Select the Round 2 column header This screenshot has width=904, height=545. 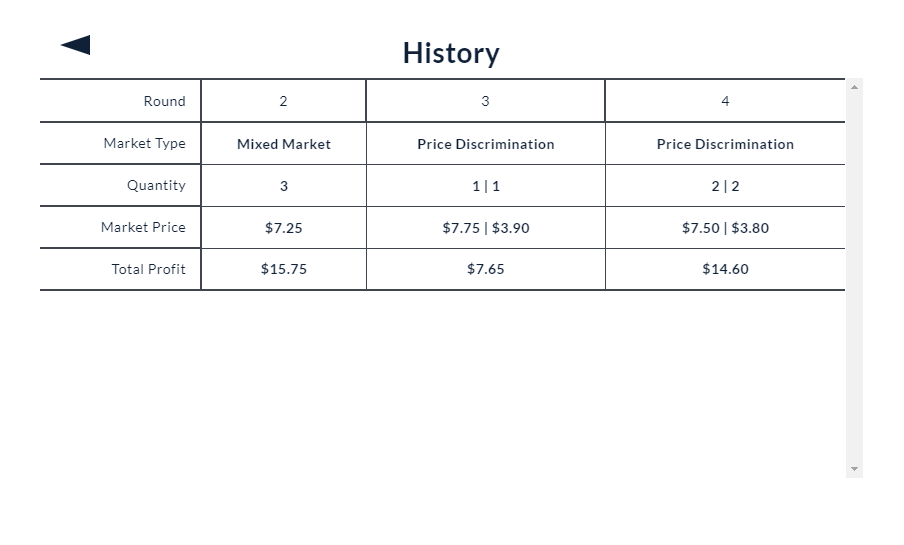284,101
